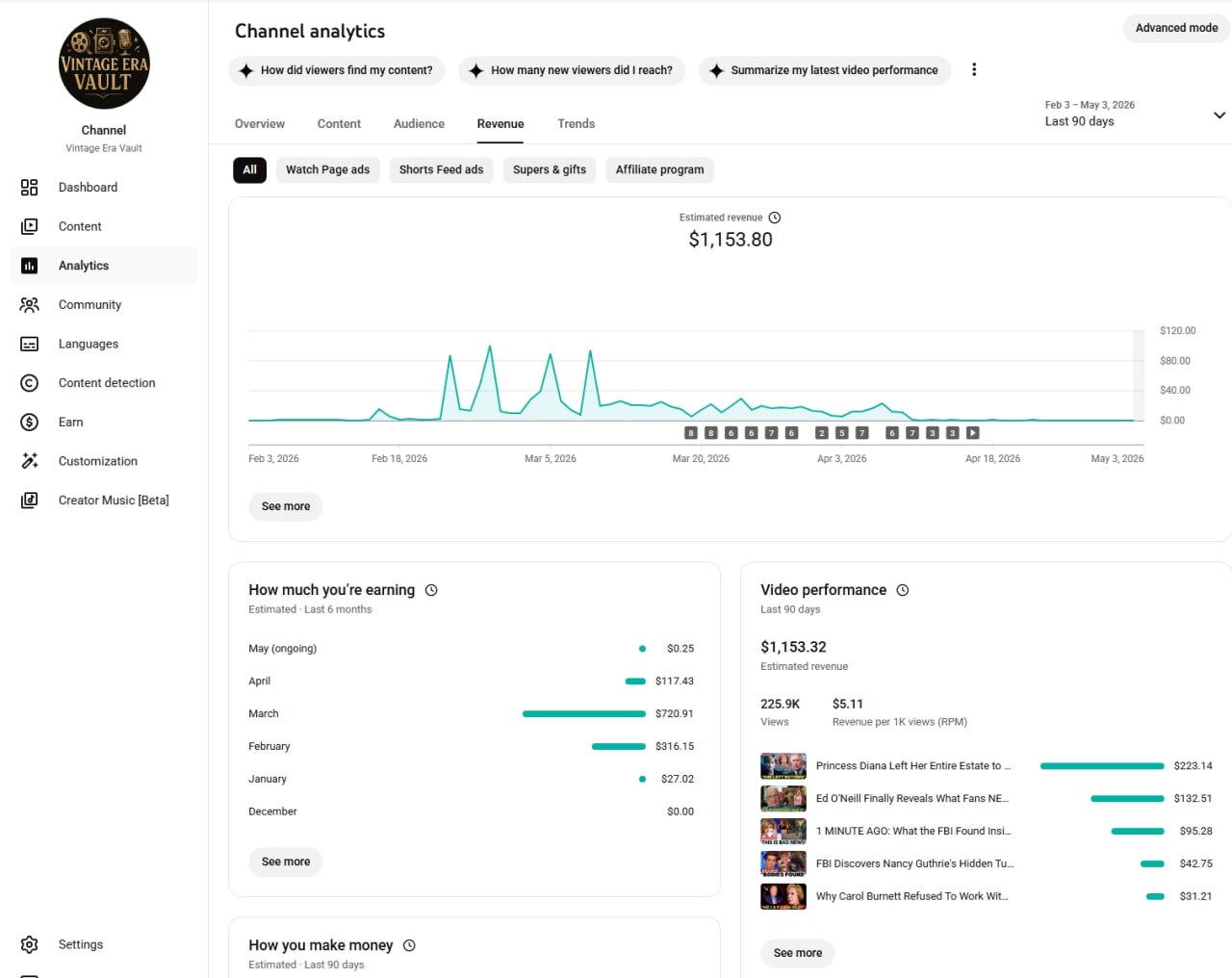Open the Community people icon
Image resolution: width=1232 pixels, height=978 pixels.
pyautogui.click(x=30, y=305)
